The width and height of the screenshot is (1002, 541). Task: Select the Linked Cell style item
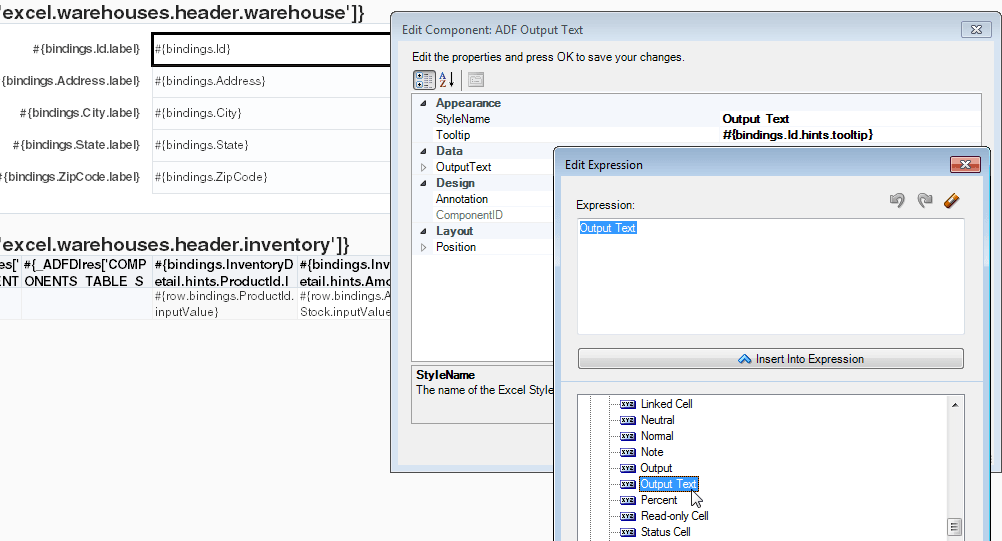pos(666,404)
